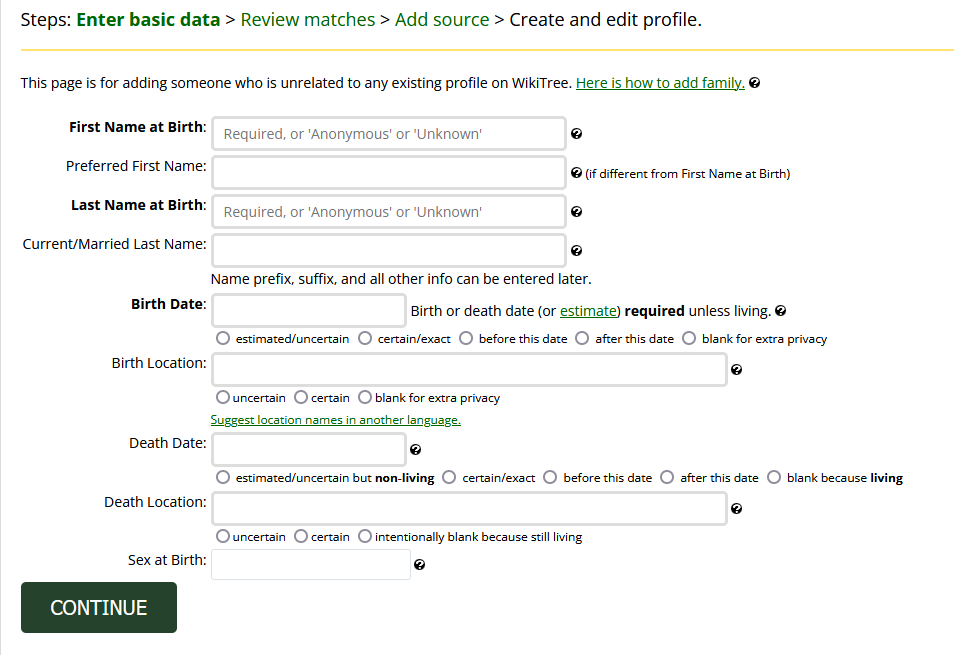
Task: Go to Add source step
Action: coord(441,19)
